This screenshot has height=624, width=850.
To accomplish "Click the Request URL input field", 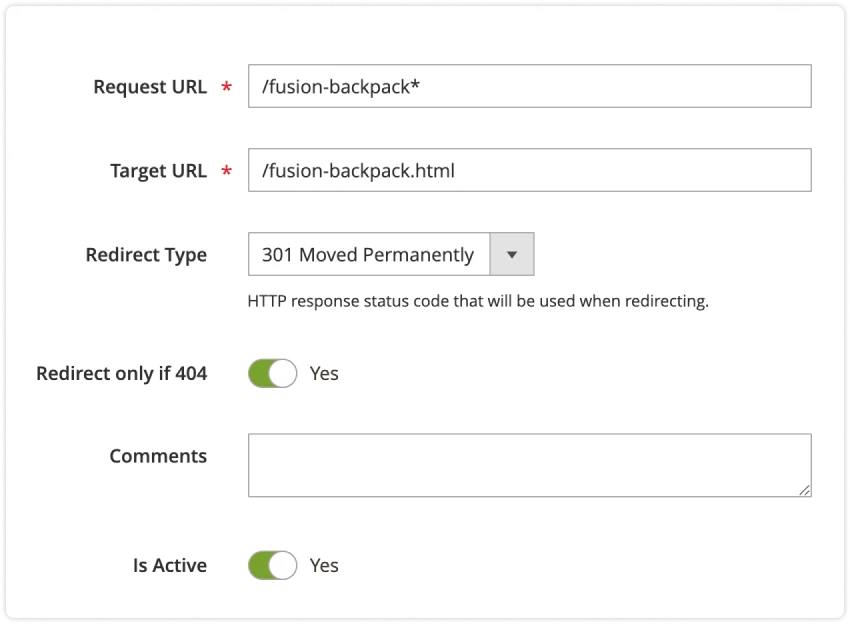I will (530, 86).
